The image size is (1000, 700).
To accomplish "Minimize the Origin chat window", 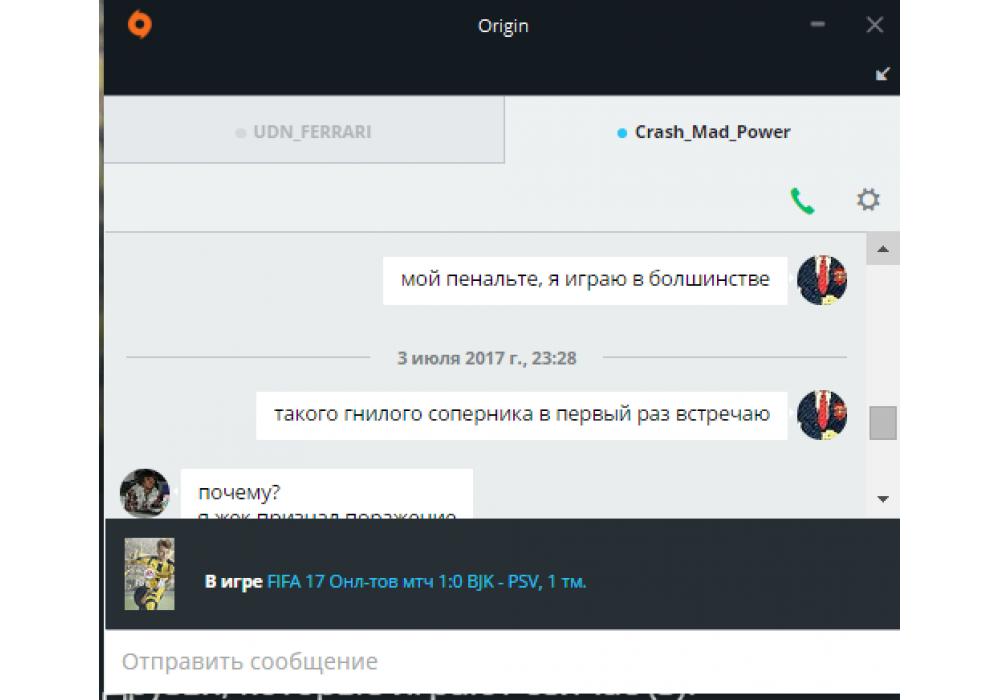I will coord(818,24).
